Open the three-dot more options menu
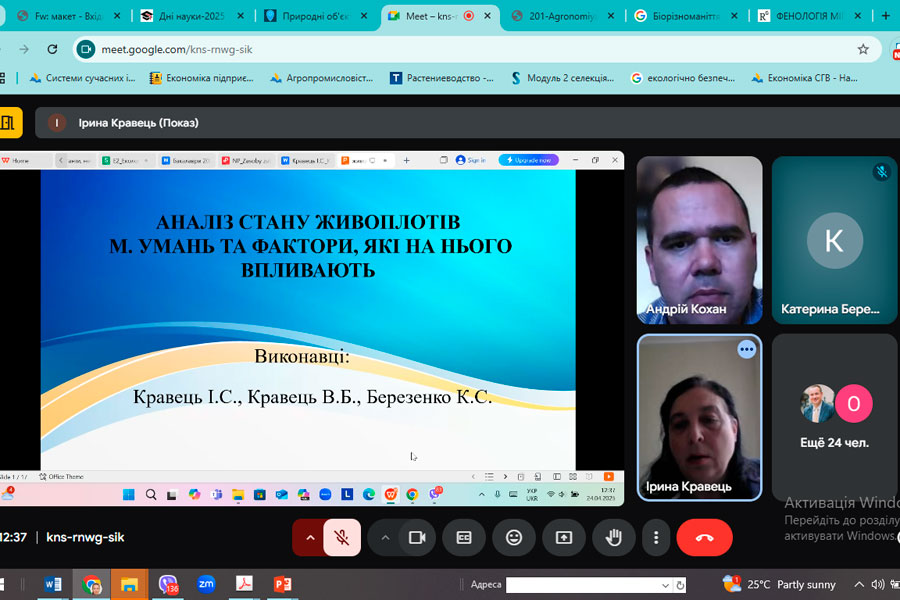The image size is (900, 600). (x=655, y=537)
